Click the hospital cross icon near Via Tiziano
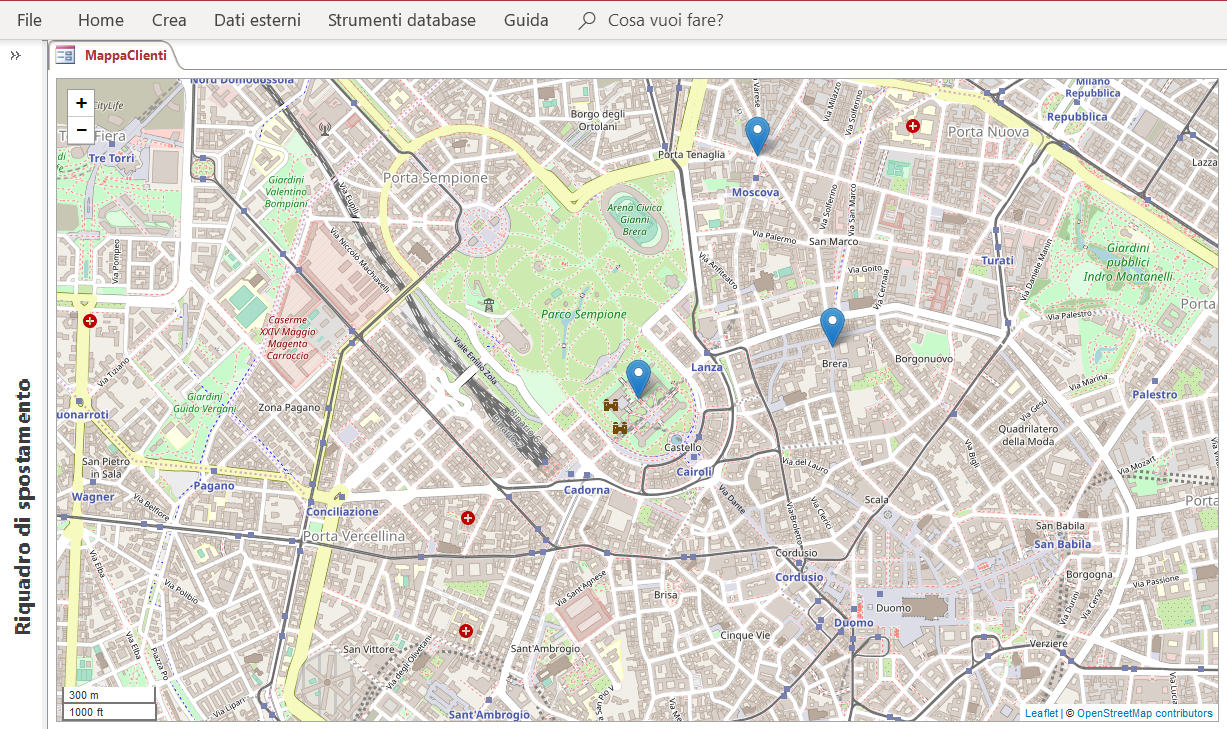1227x729 pixels. pyautogui.click(x=90, y=321)
